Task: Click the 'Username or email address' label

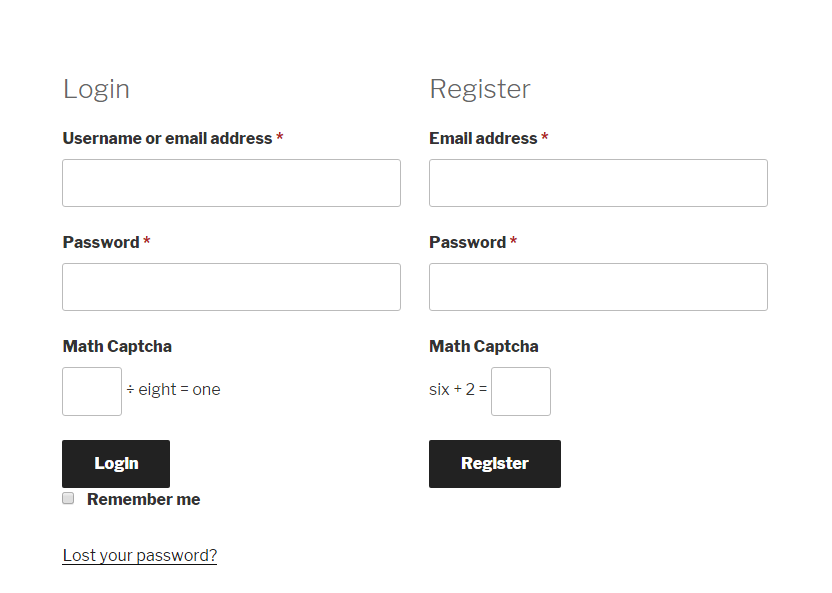Action: pyautogui.click(x=164, y=138)
